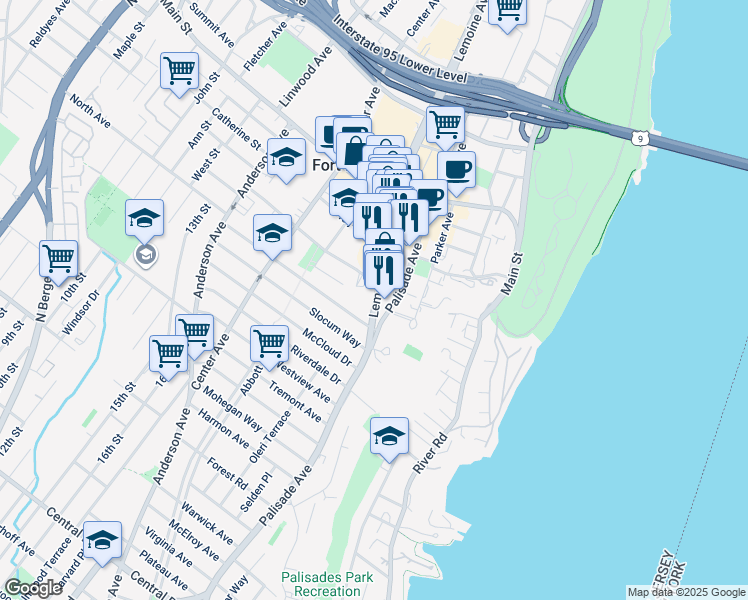
Task: Select the Warwick Ave street label
Action: [x=207, y=523]
